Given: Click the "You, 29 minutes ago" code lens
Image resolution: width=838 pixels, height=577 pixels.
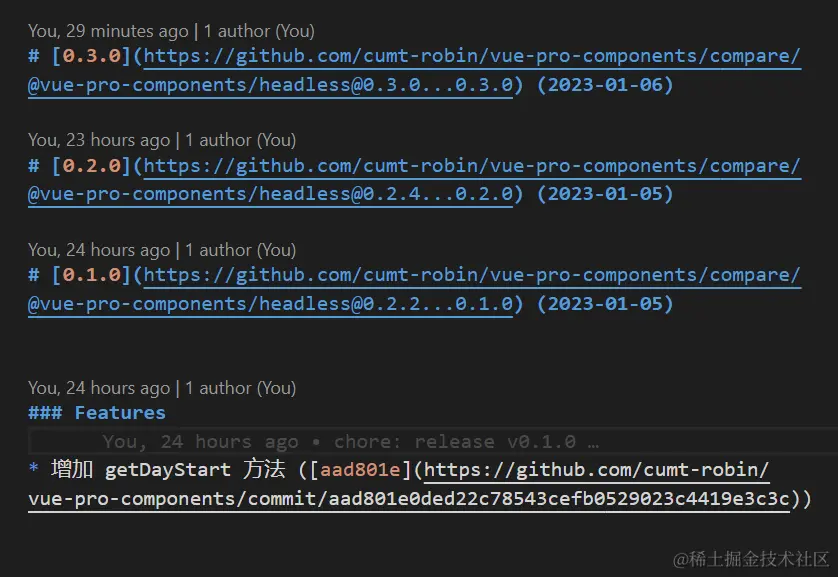Looking at the screenshot, I should [108, 31].
